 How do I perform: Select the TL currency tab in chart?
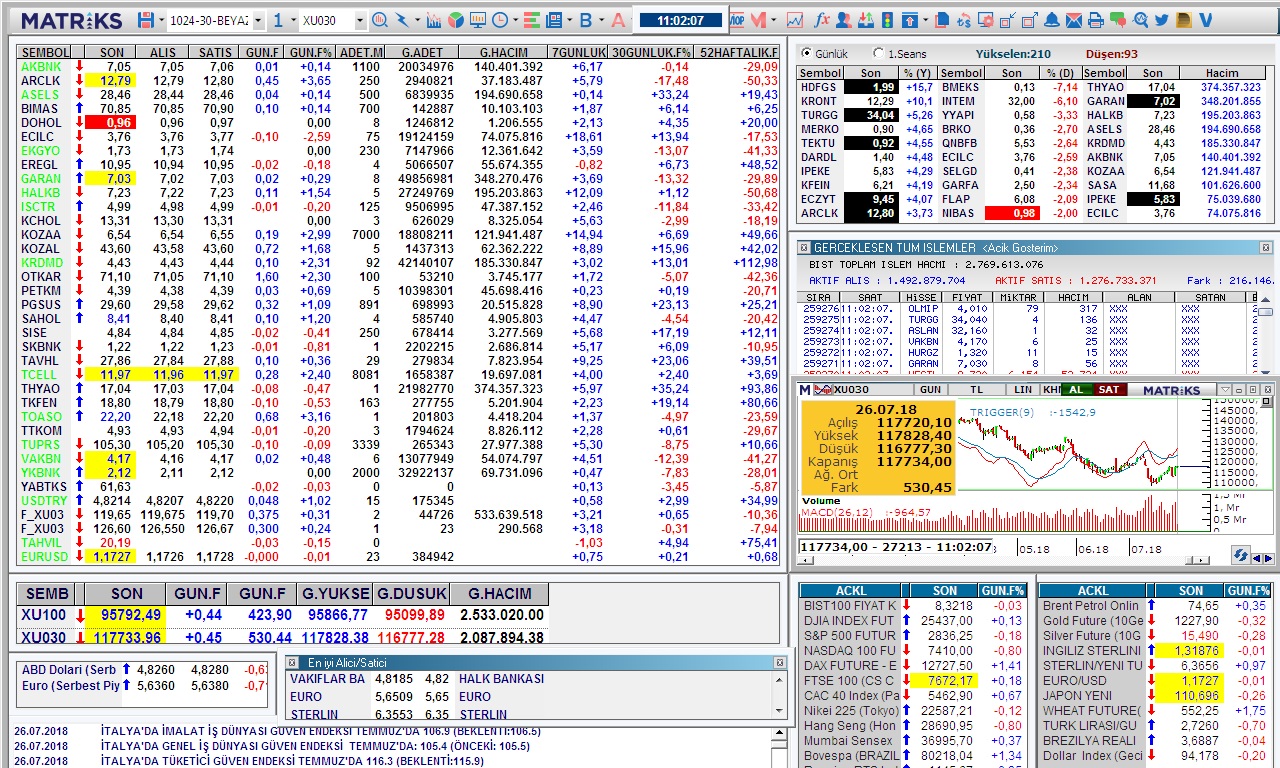coord(977,389)
